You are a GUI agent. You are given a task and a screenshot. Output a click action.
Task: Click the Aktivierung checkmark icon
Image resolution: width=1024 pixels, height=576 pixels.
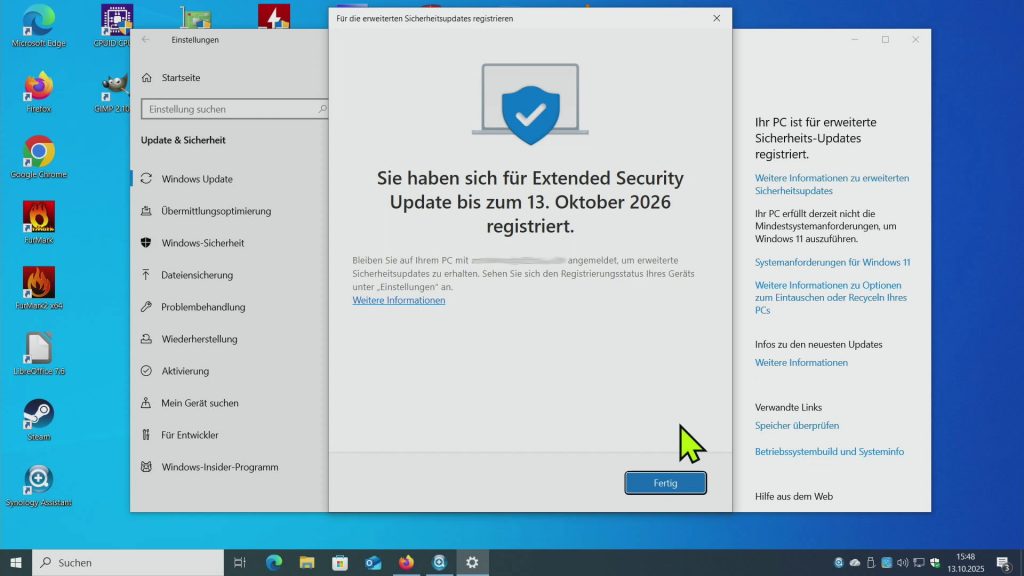click(x=146, y=371)
